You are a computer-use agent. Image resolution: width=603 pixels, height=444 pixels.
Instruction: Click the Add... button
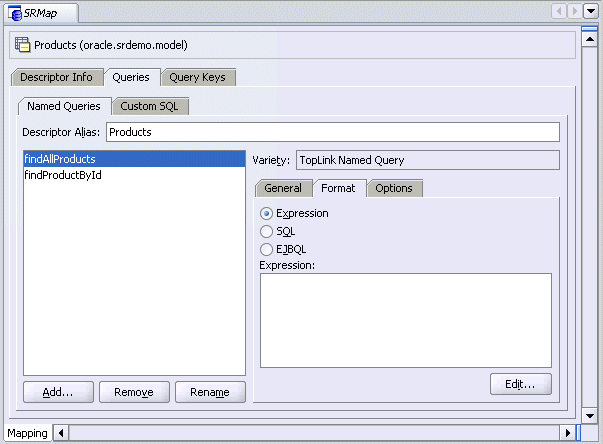pos(58,392)
